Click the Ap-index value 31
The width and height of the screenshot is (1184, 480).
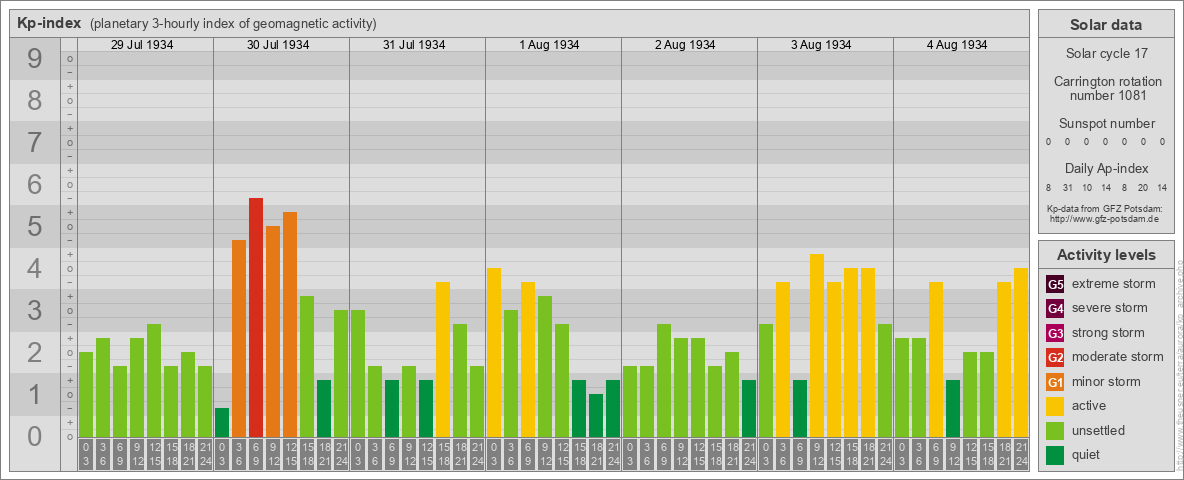tap(1067, 187)
